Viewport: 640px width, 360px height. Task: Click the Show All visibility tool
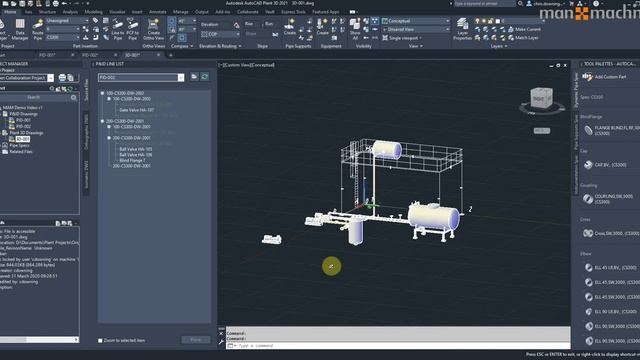coord(355,29)
